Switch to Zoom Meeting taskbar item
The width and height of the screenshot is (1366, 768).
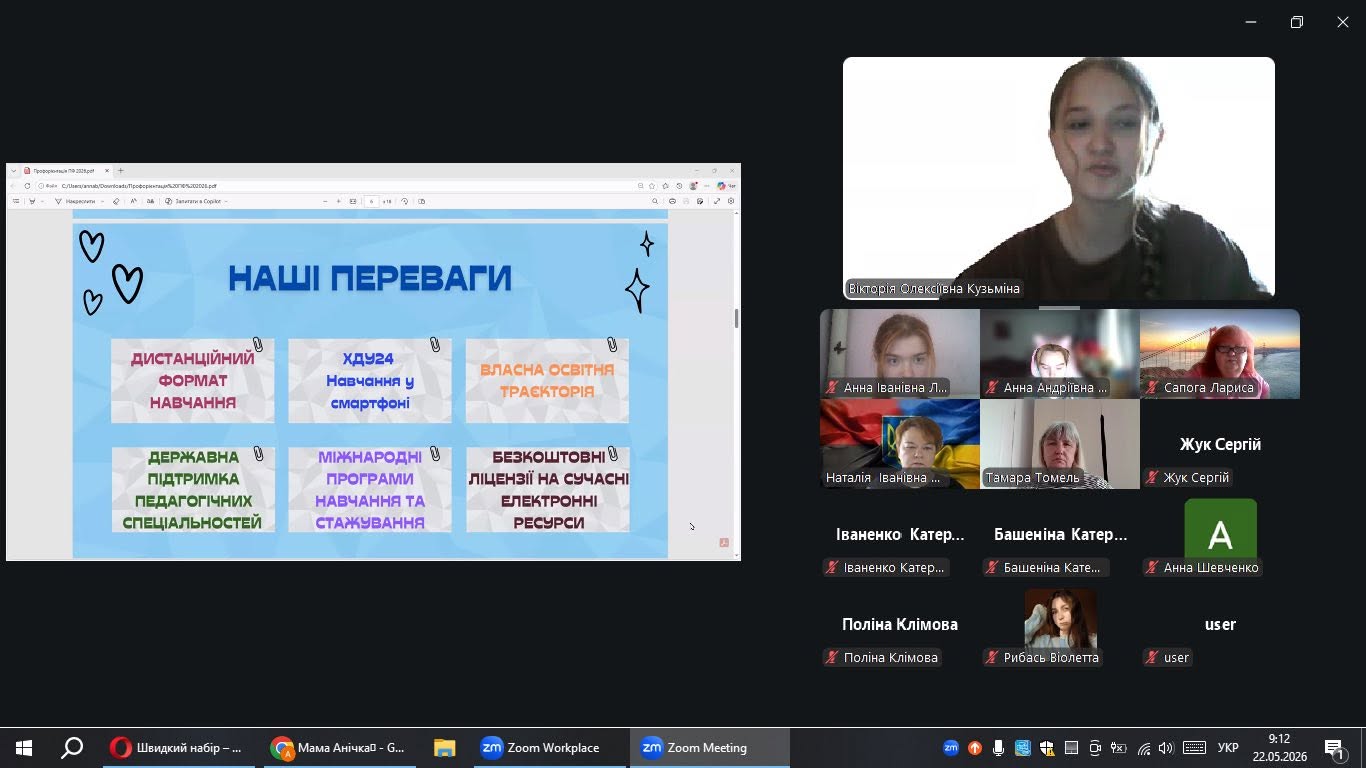point(709,748)
